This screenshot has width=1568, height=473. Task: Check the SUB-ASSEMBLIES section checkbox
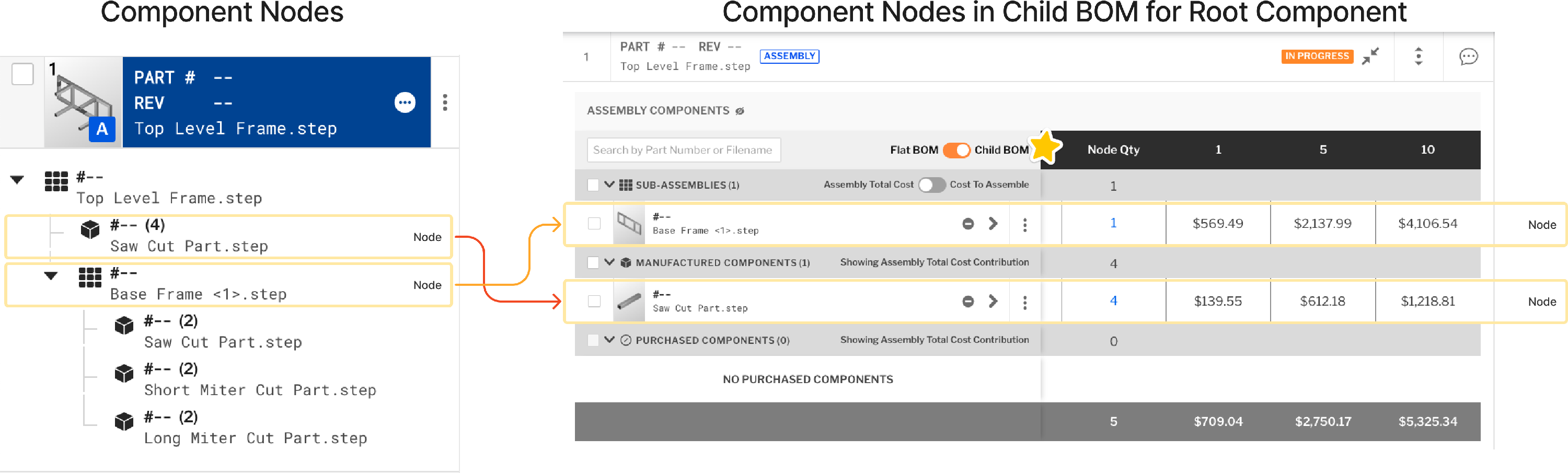pos(593,184)
